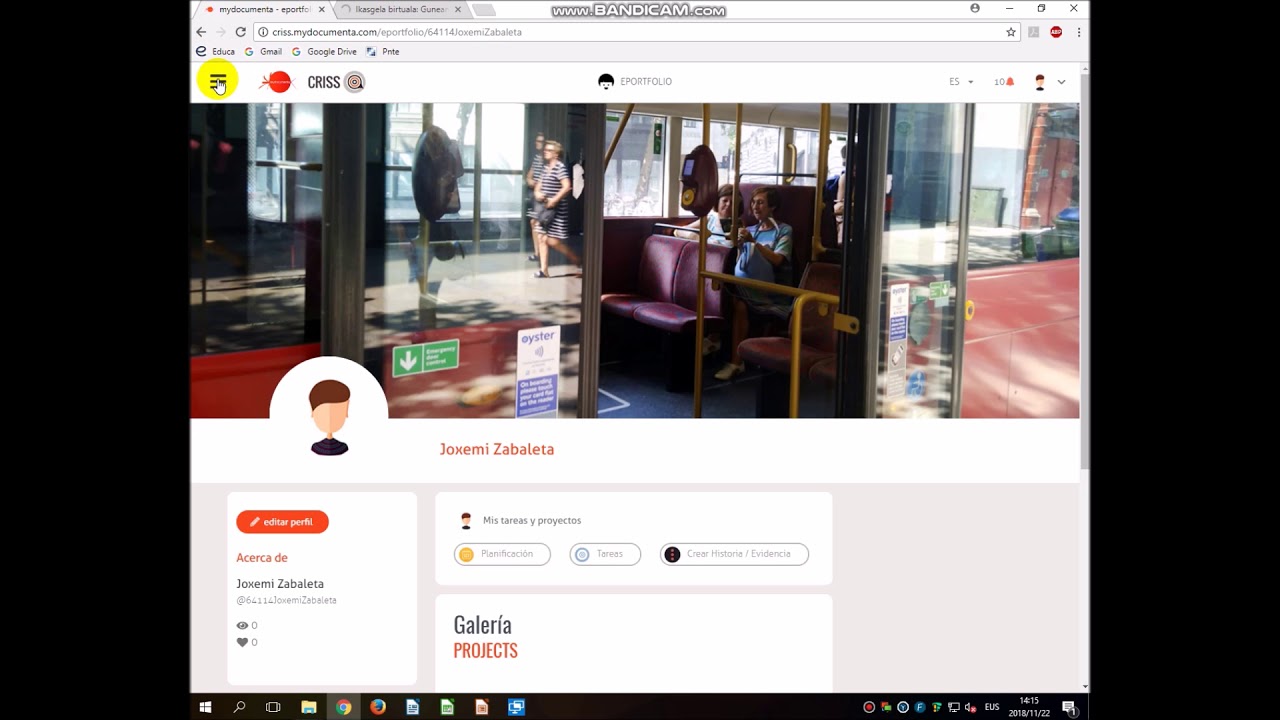Image resolution: width=1280 pixels, height=720 pixels.
Task: Expand the user account chevron
Action: pos(1061,82)
